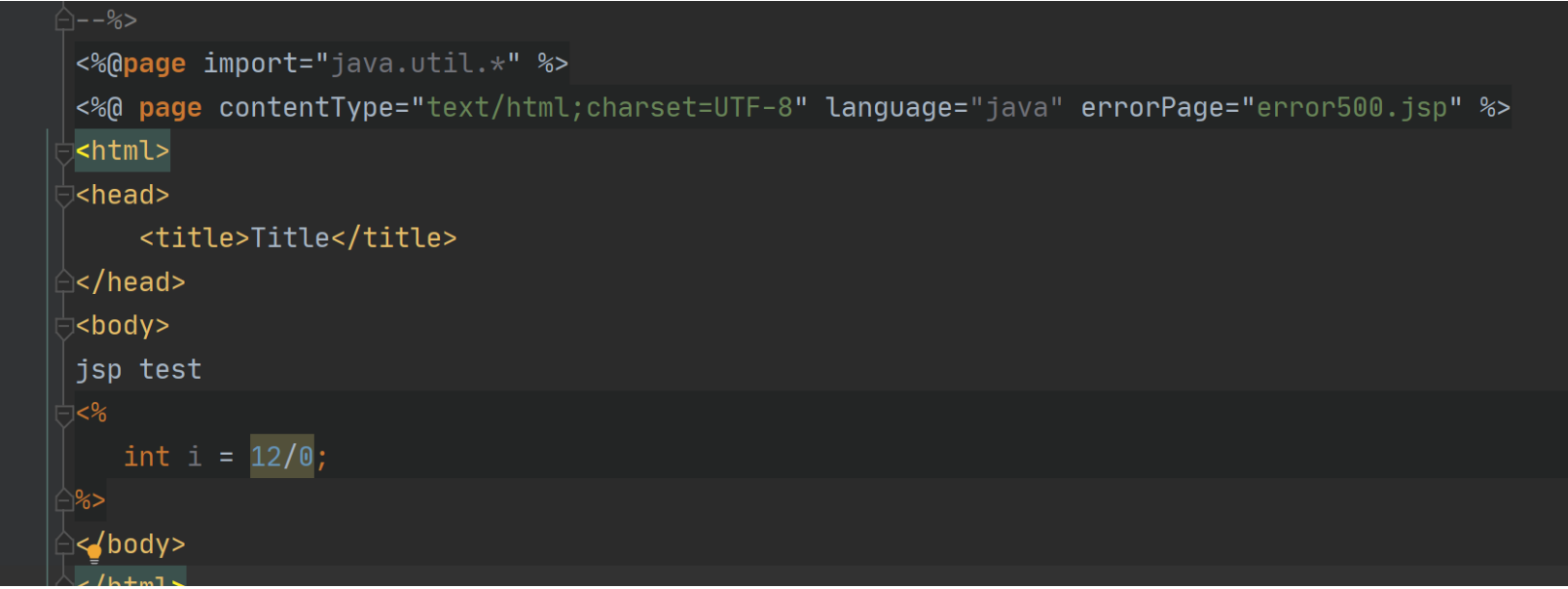The width and height of the screenshot is (1568, 589).
Task: Click the text/html;charset=UTF-8 value
Action: coord(609,107)
